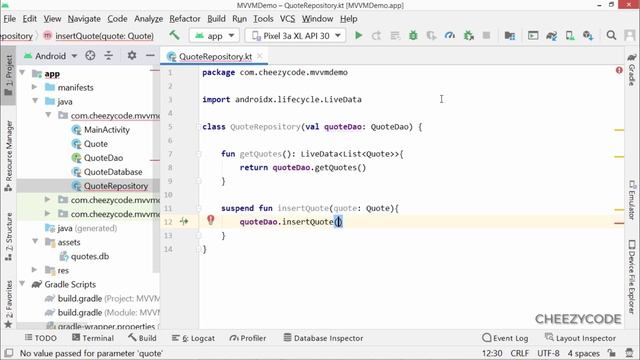Click the UTF-8 encoding status bar entry

pos(548,353)
